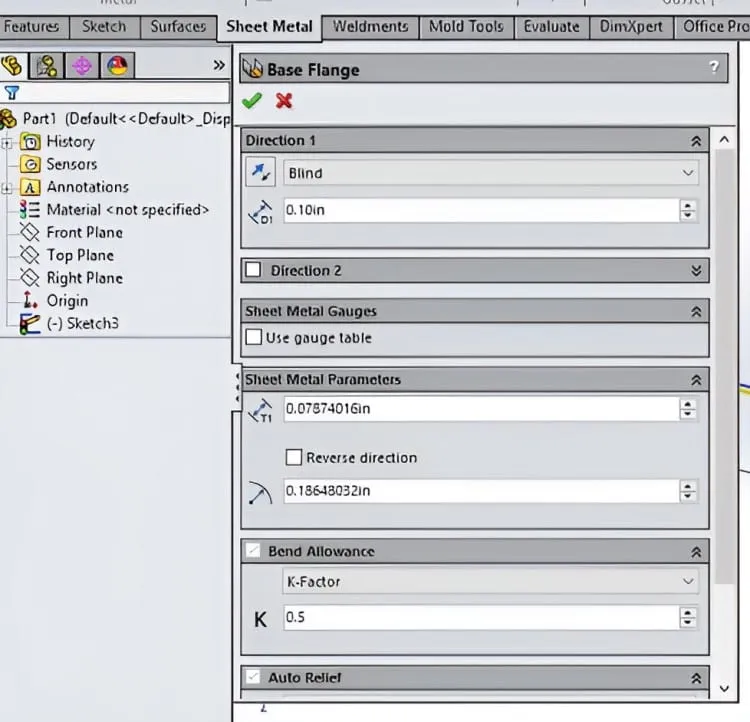Click the K factor value field

click(x=481, y=617)
